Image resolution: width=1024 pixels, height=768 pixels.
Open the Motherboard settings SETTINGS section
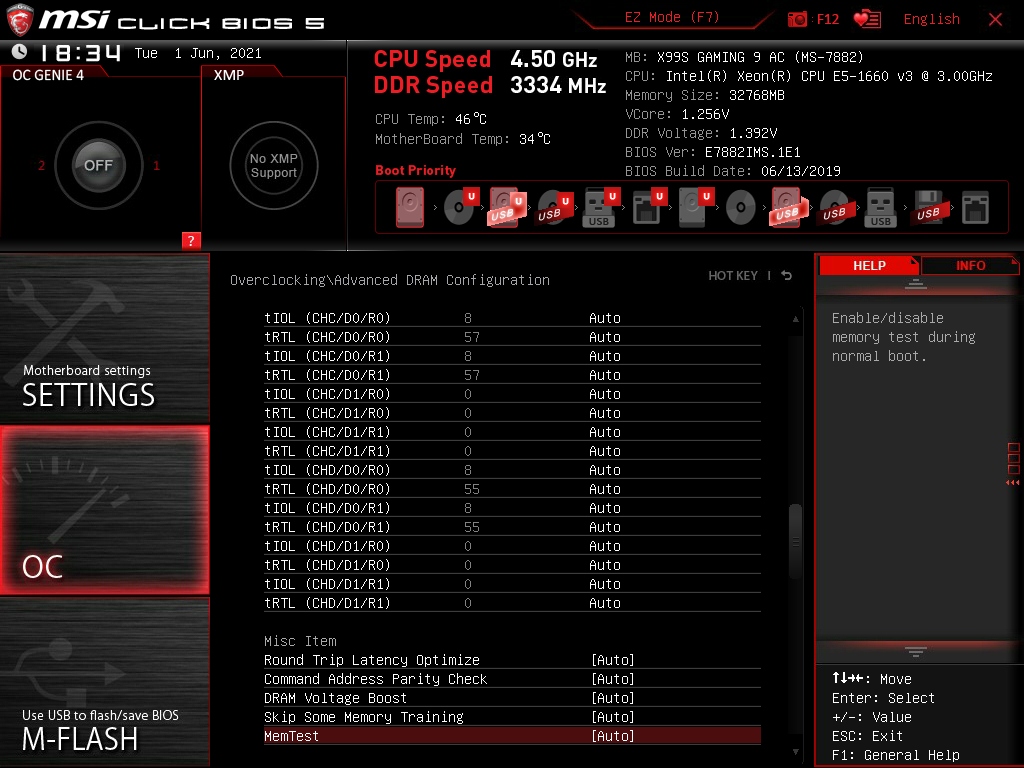pyautogui.click(x=104, y=338)
